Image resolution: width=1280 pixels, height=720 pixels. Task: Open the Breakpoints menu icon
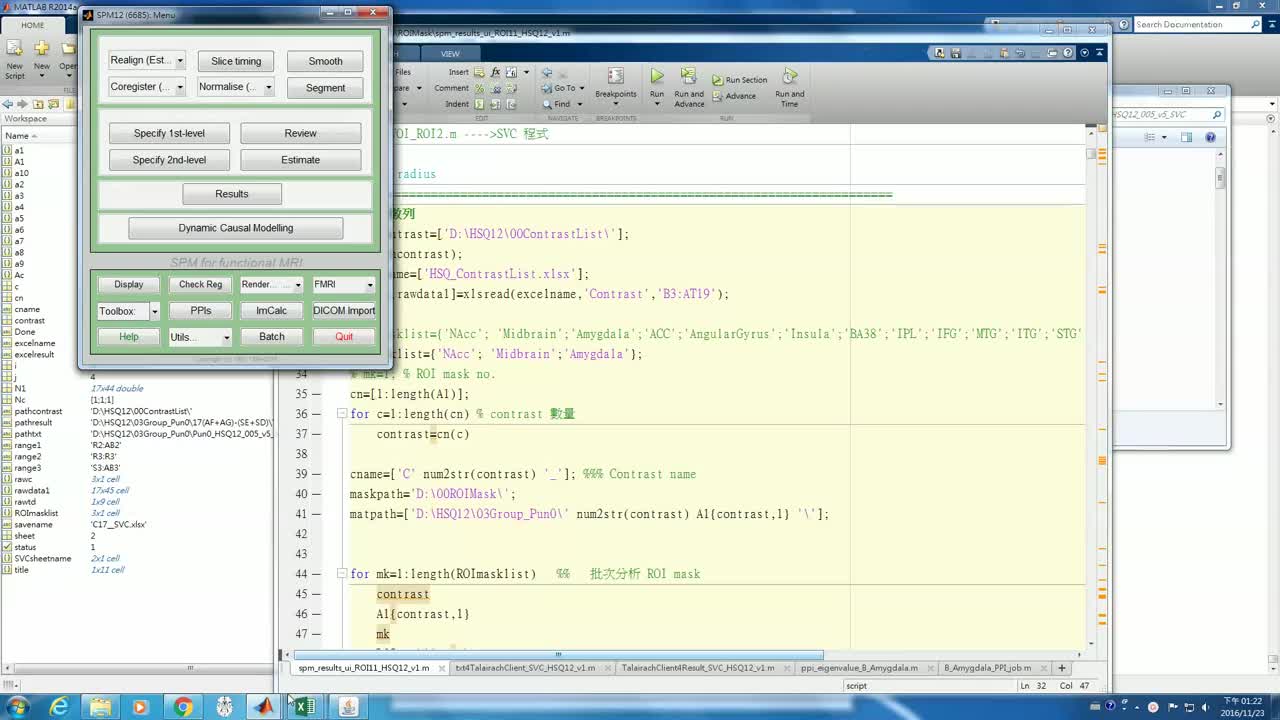coord(616,76)
